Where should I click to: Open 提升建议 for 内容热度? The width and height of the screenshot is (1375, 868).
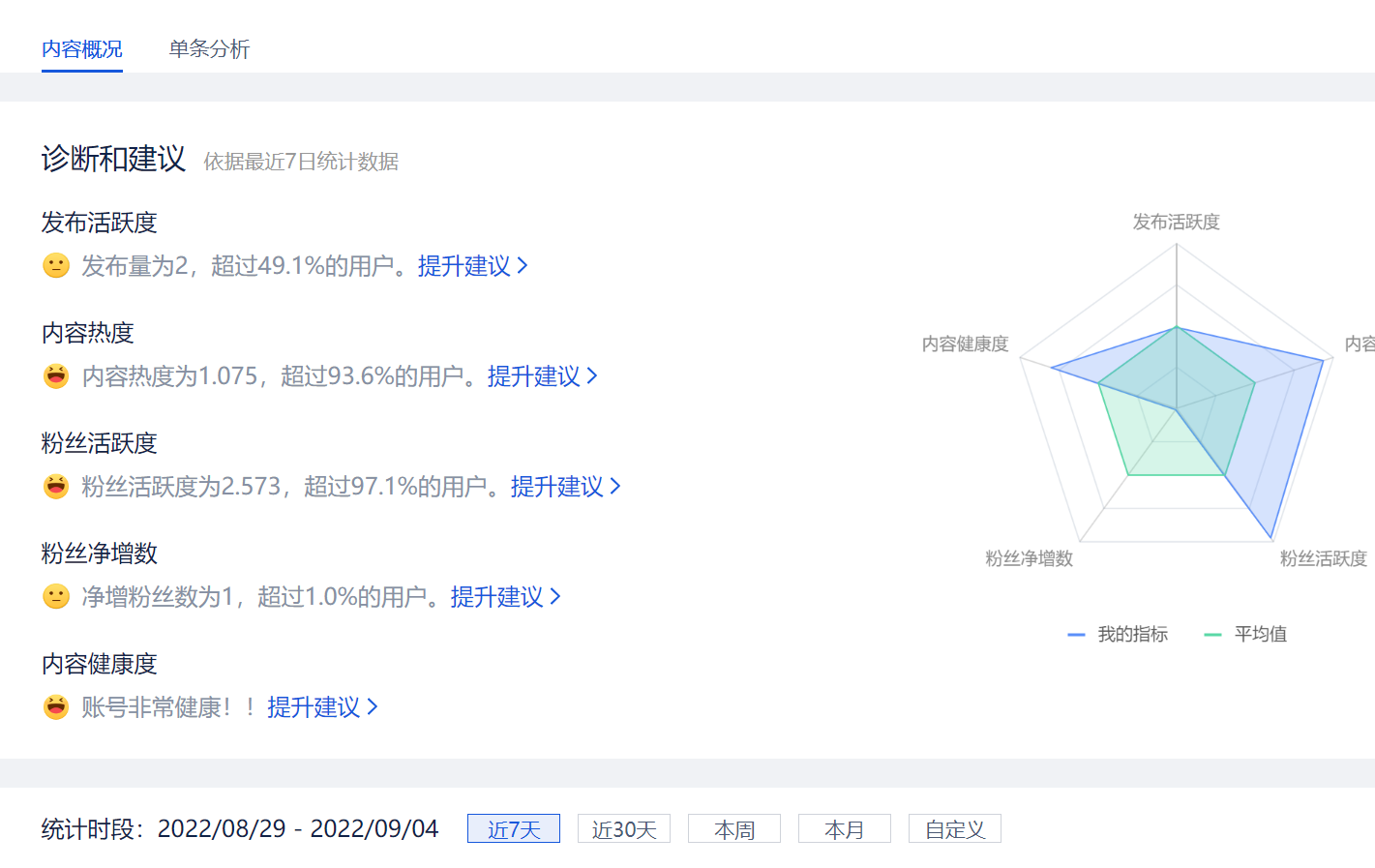coord(534,376)
